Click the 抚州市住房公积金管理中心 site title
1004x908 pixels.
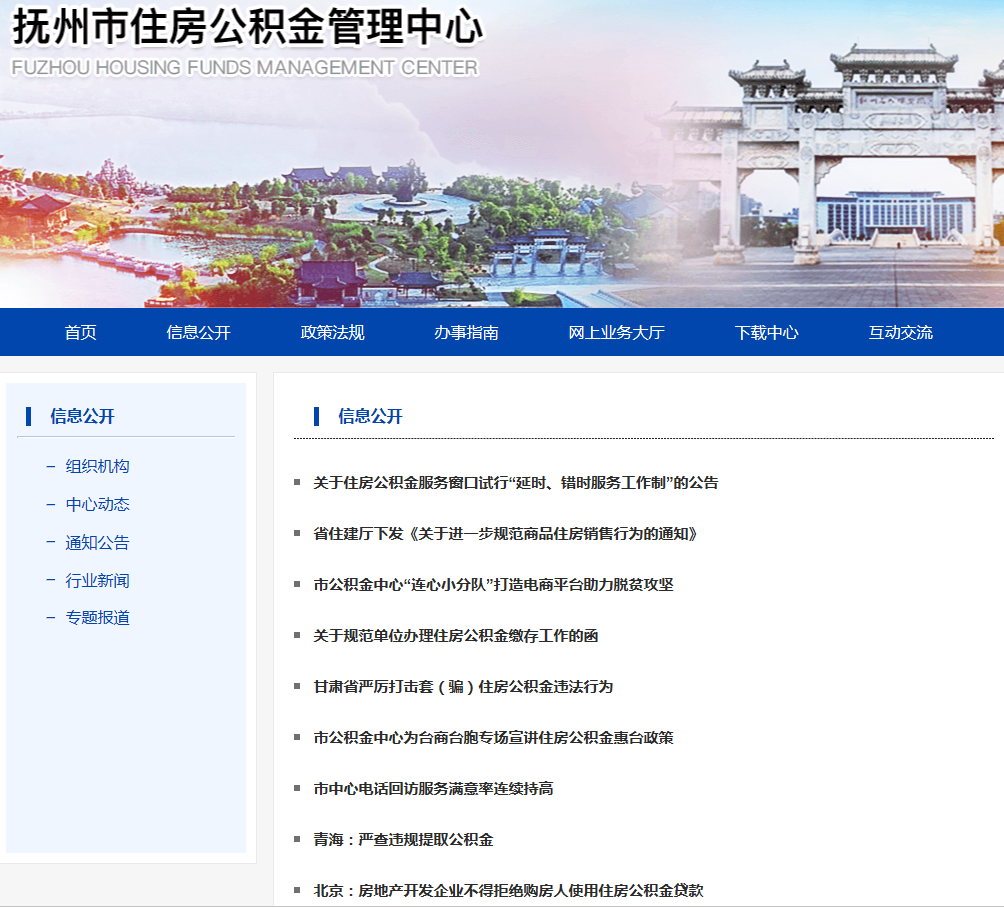tap(247, 27)
